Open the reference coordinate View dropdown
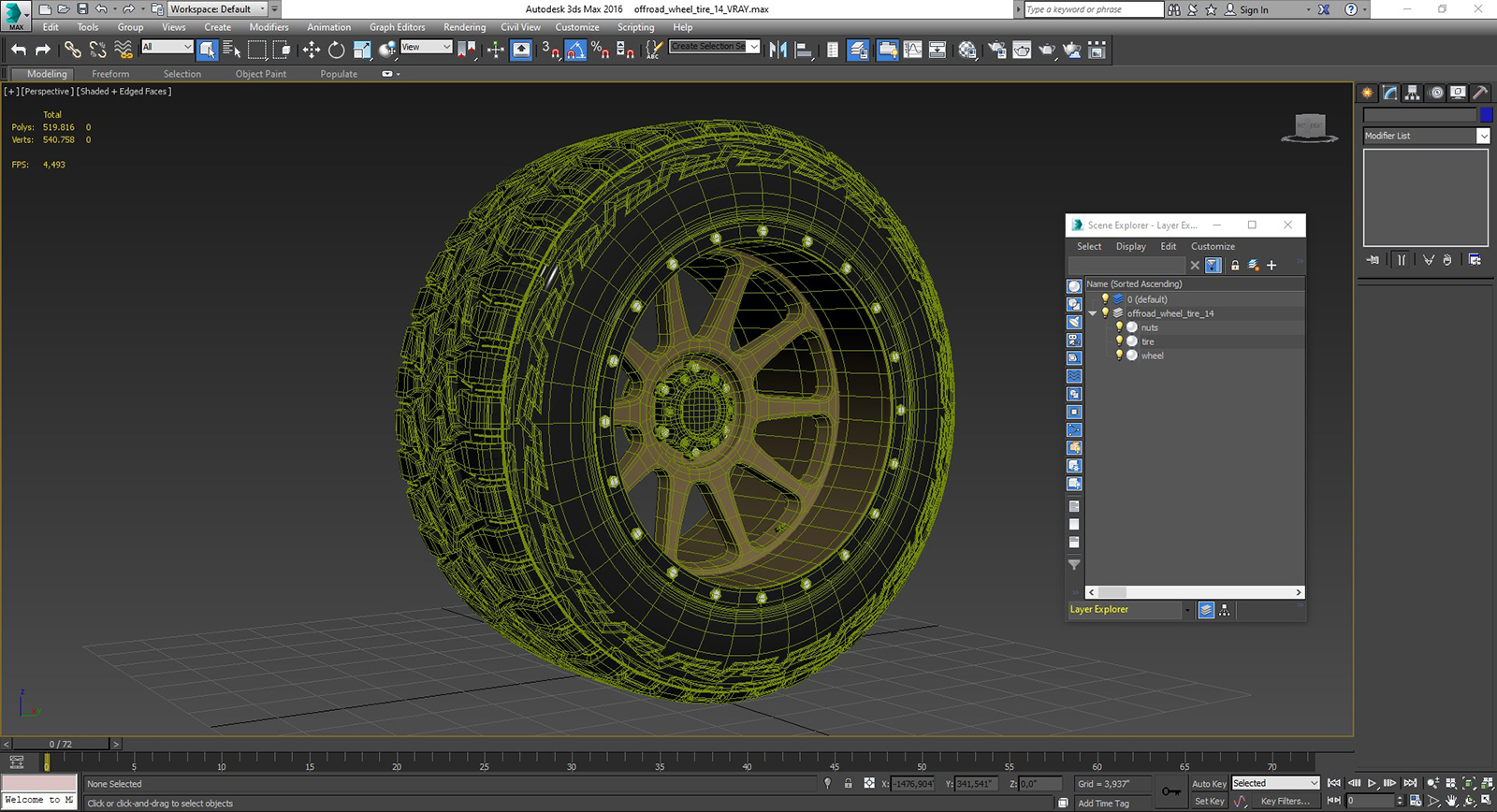Image resolution: width=1497 pixels, height=812 pixels. click(x=426, y=47)
